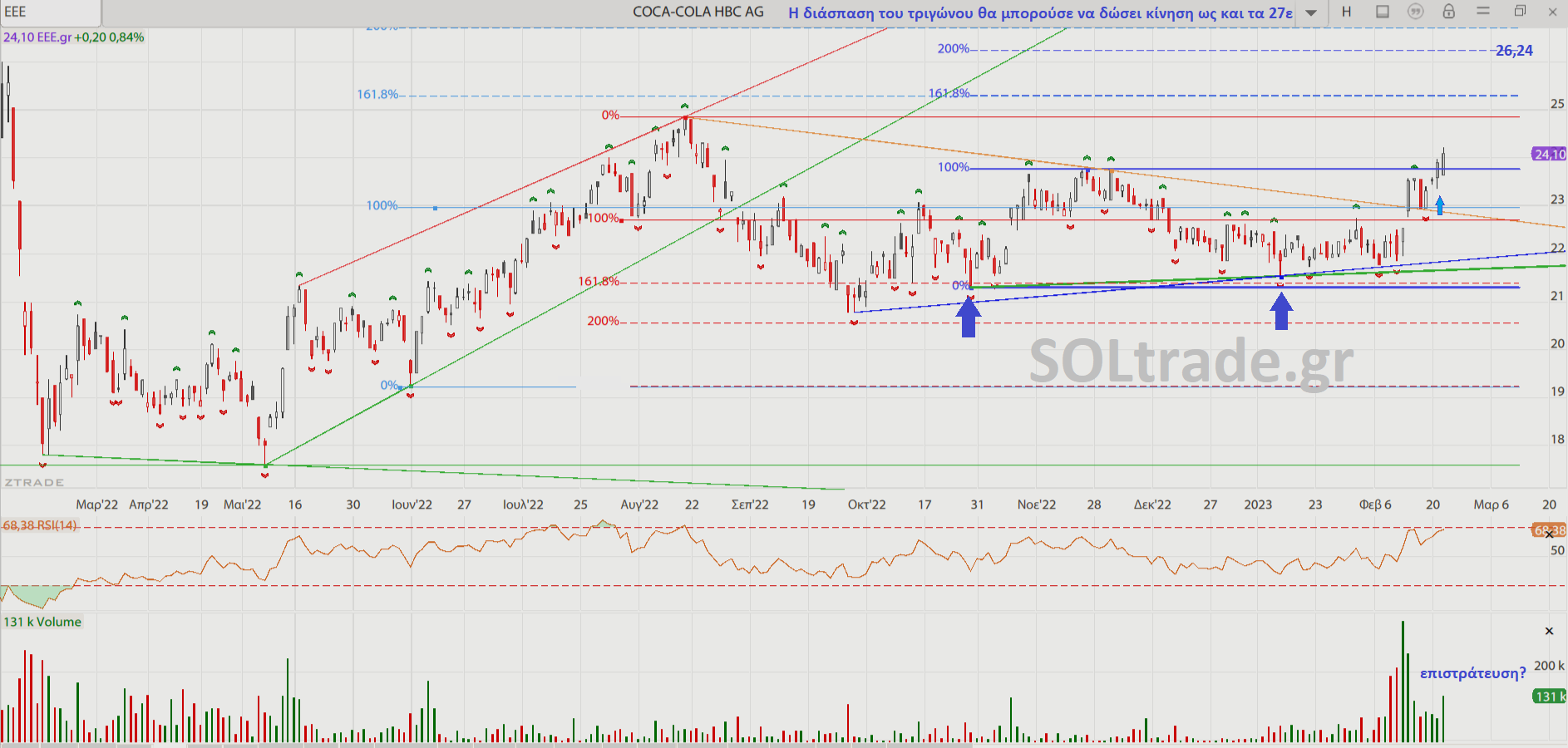Click the orange 68,38 RSI value tag
The height and width of the screenshot is (748, 1568).
[1549, 529]
